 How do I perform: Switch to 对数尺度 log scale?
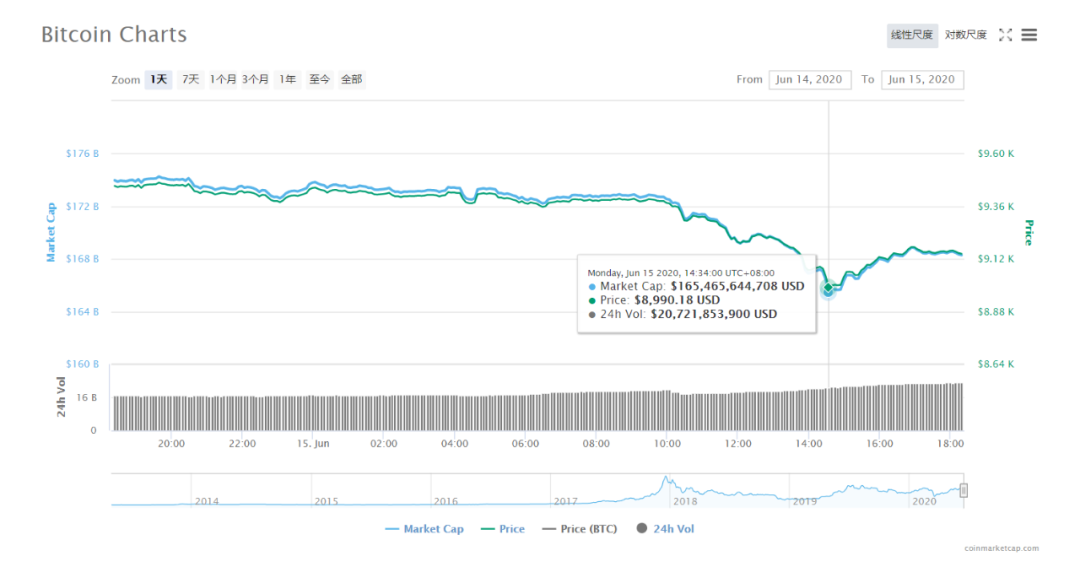[966, 35]
